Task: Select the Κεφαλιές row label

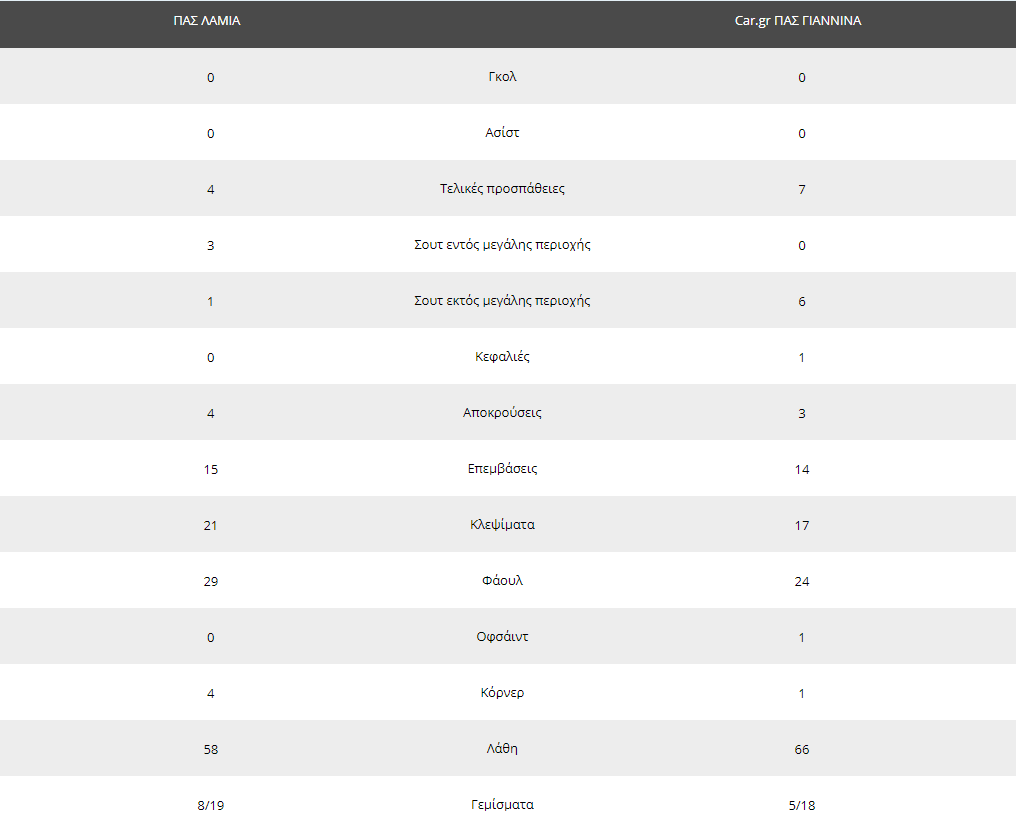Action: [x=502, y=356]
